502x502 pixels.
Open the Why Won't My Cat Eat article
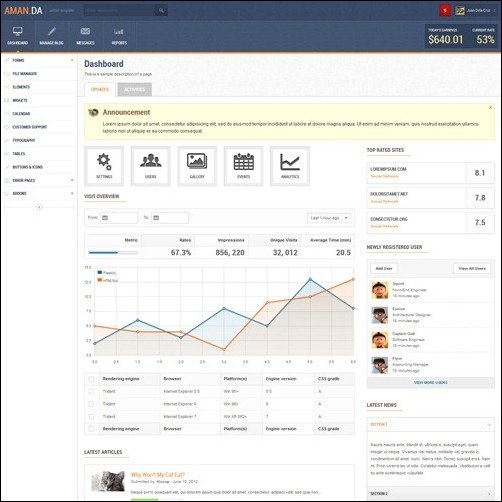[158, 475]
